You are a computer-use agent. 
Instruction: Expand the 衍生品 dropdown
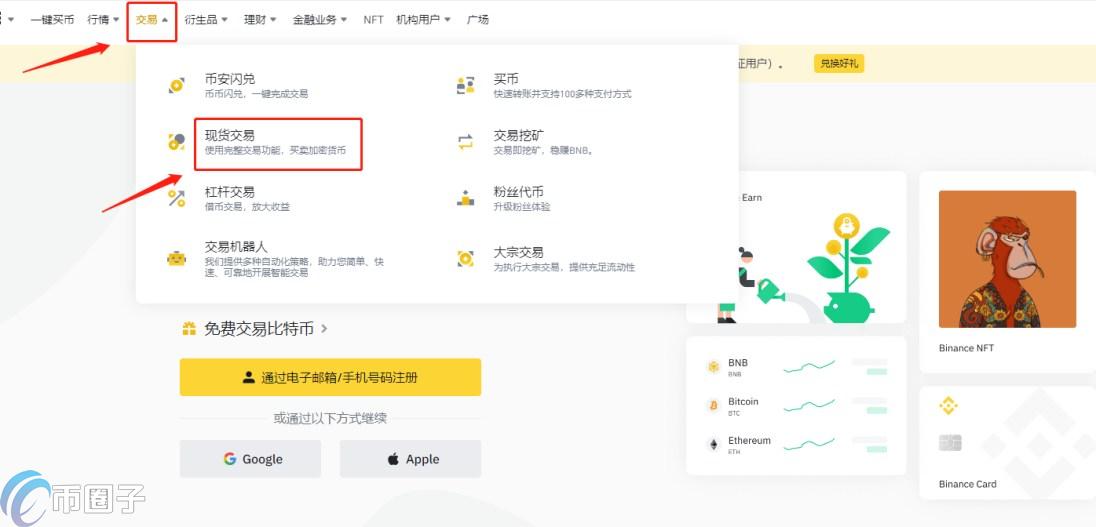coord(206,20)
